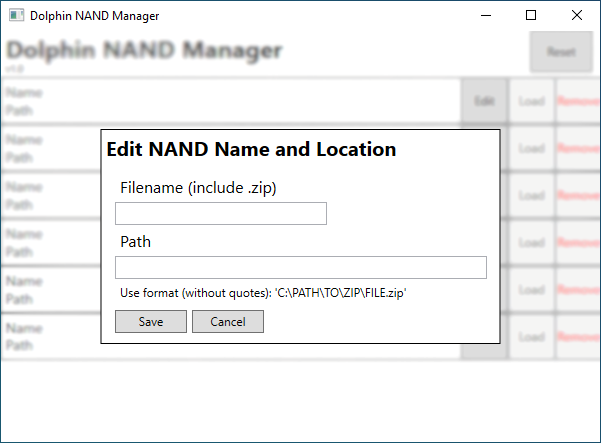Click the Filename input field
Screen dimensions: 601x443
coord(221,213)
